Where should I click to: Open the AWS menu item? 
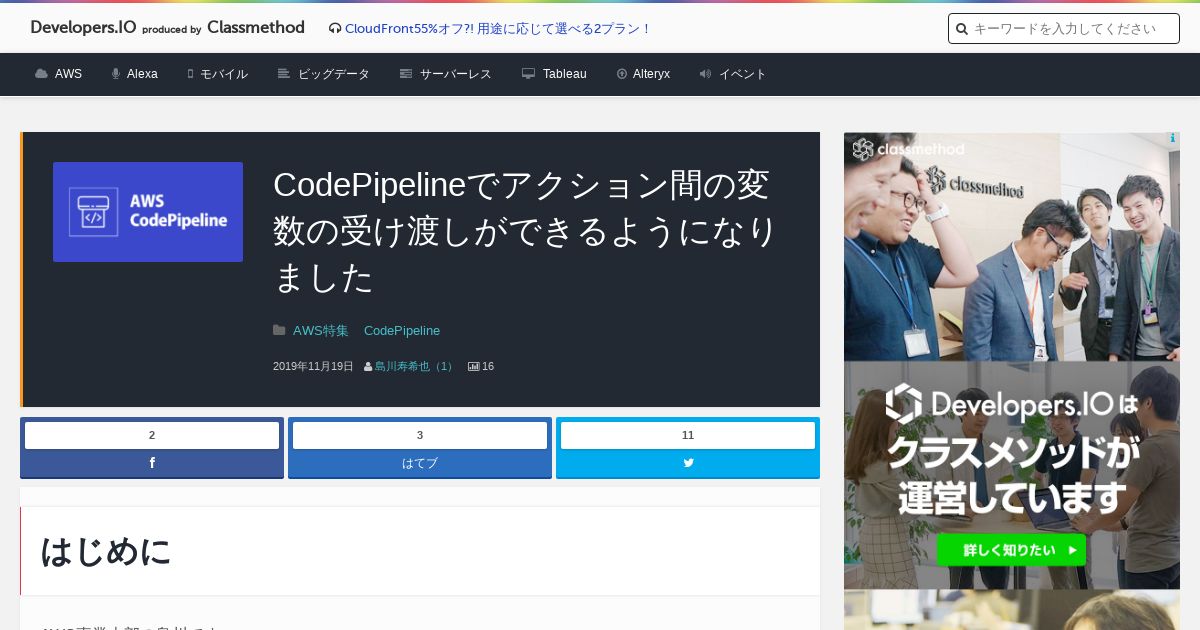[68, 74]
